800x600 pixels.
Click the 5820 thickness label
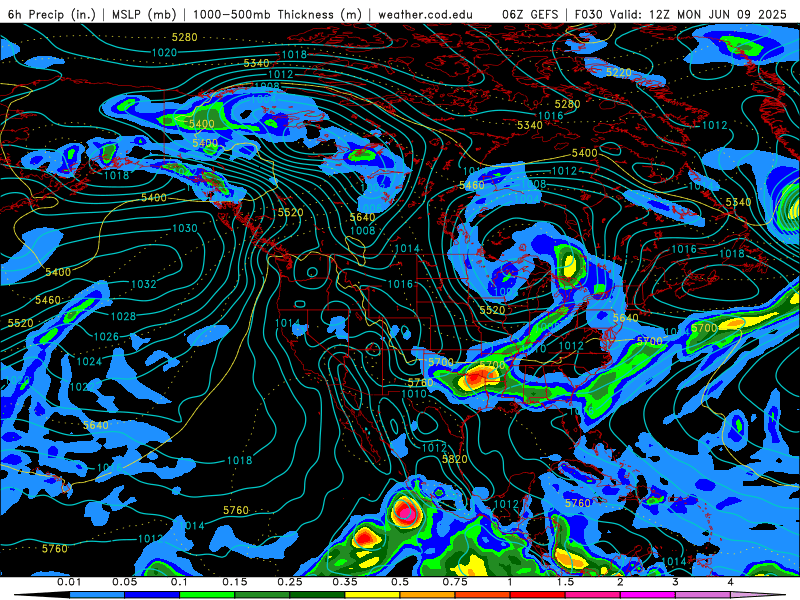coord(455,459)
